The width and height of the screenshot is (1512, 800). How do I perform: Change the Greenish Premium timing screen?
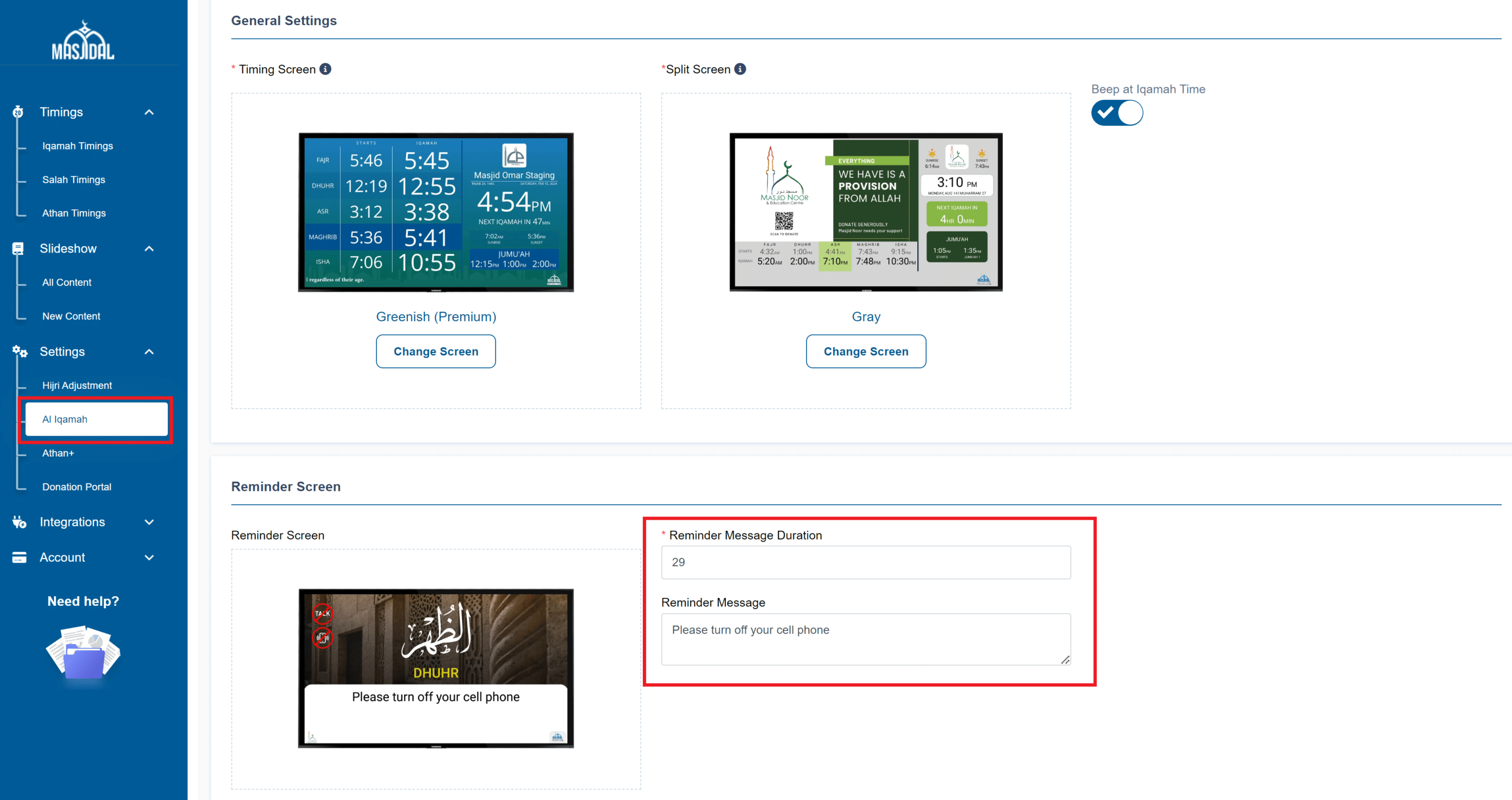click(x=436, y=351)
